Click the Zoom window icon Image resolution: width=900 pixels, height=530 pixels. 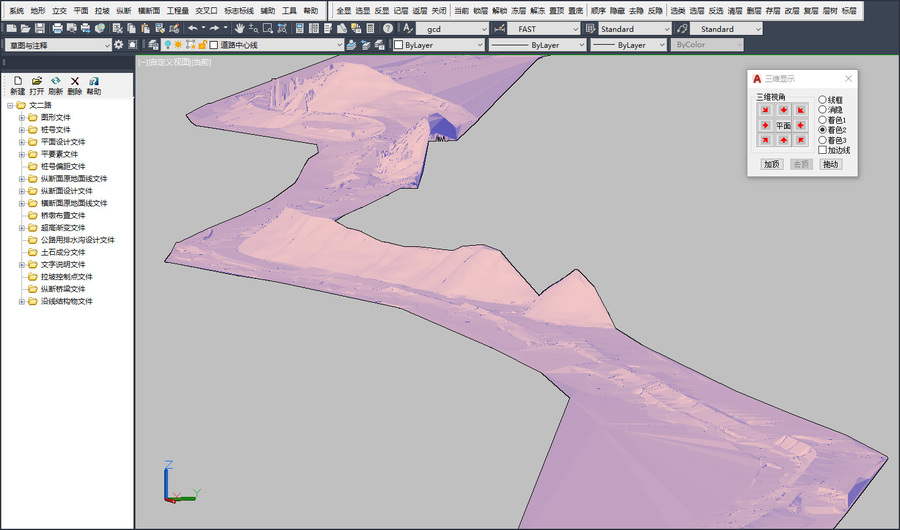pos(267,28)
